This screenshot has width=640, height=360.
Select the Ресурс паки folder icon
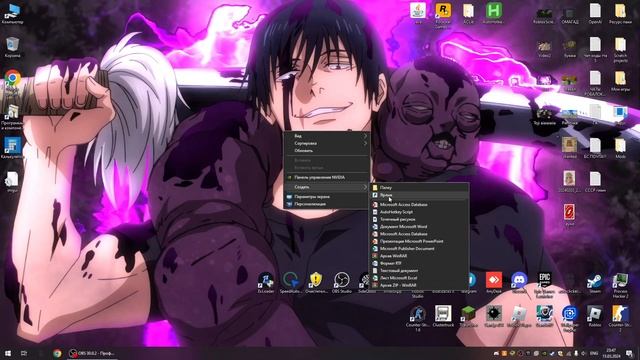click(620, 13)
